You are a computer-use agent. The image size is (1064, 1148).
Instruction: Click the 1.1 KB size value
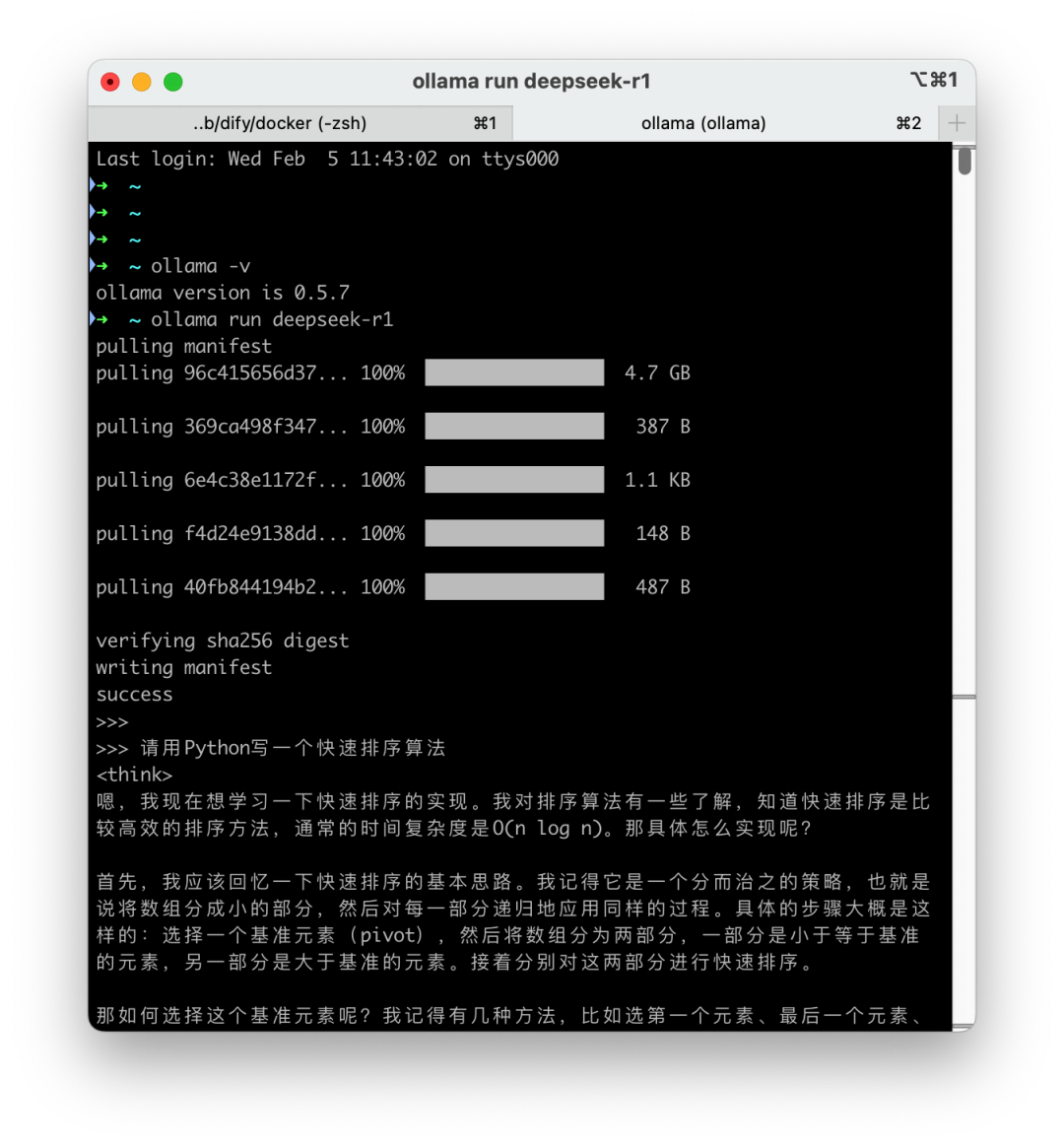(657, 480)
